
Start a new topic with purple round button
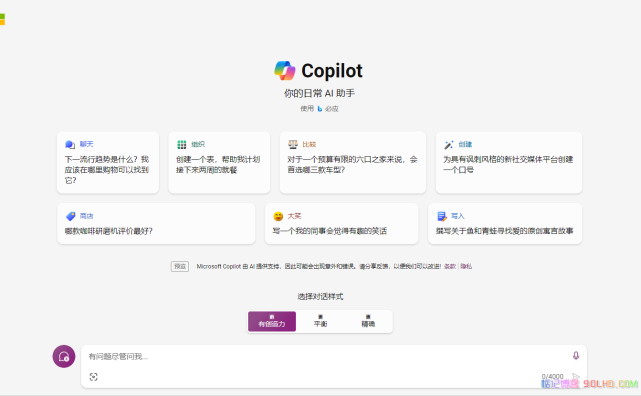click(64, 356)
